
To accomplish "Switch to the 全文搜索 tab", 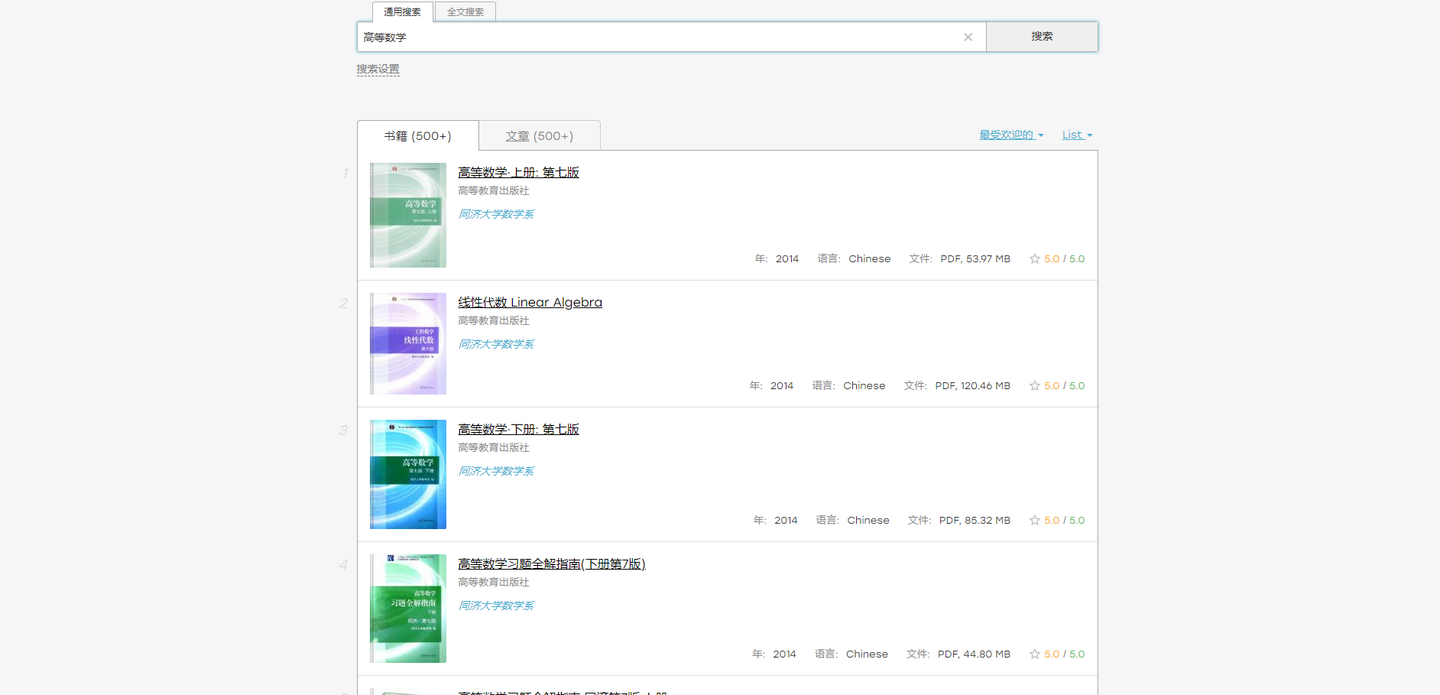I will (464, 12).
